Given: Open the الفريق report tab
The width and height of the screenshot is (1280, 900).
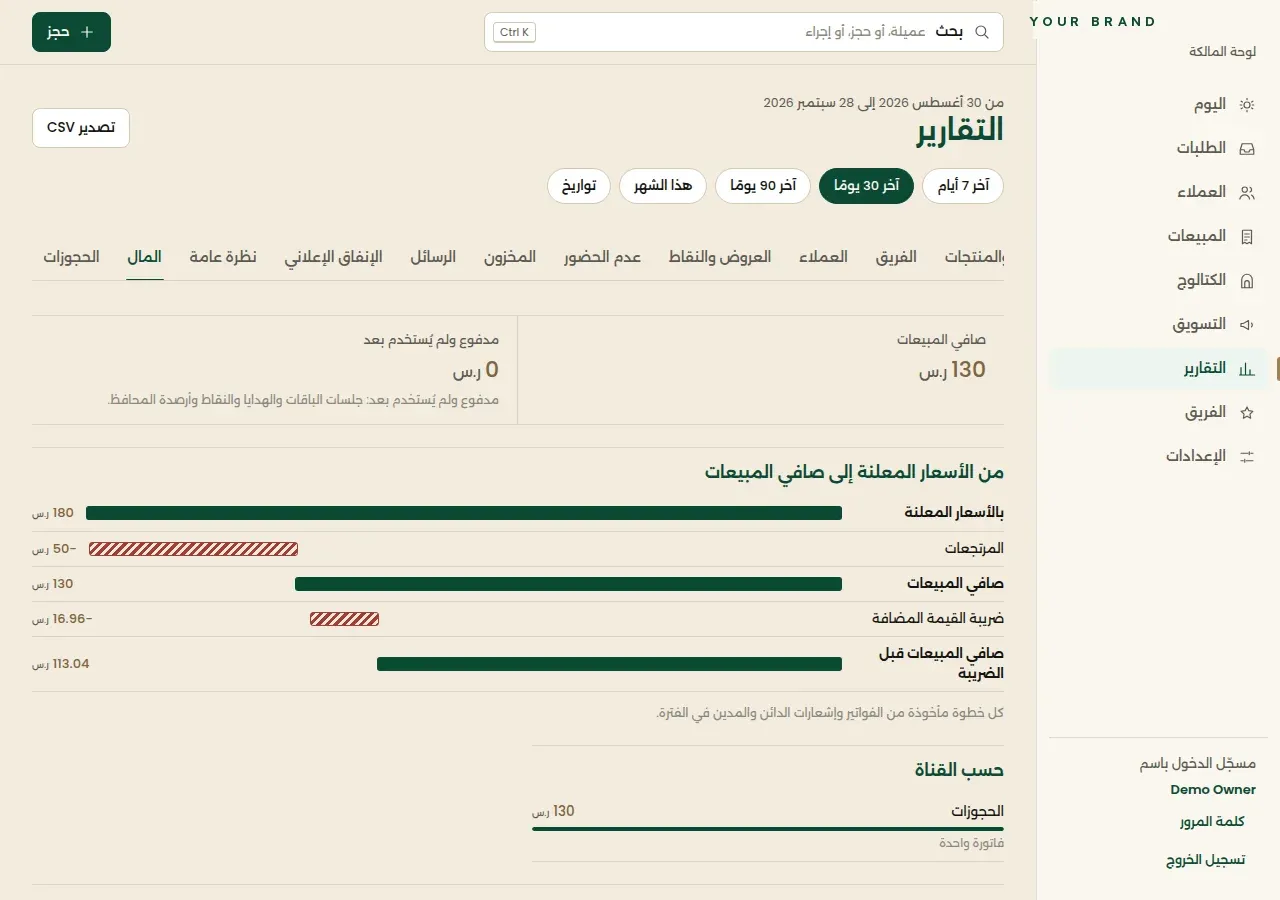Looking at the screenshot, I should [896, 257].
